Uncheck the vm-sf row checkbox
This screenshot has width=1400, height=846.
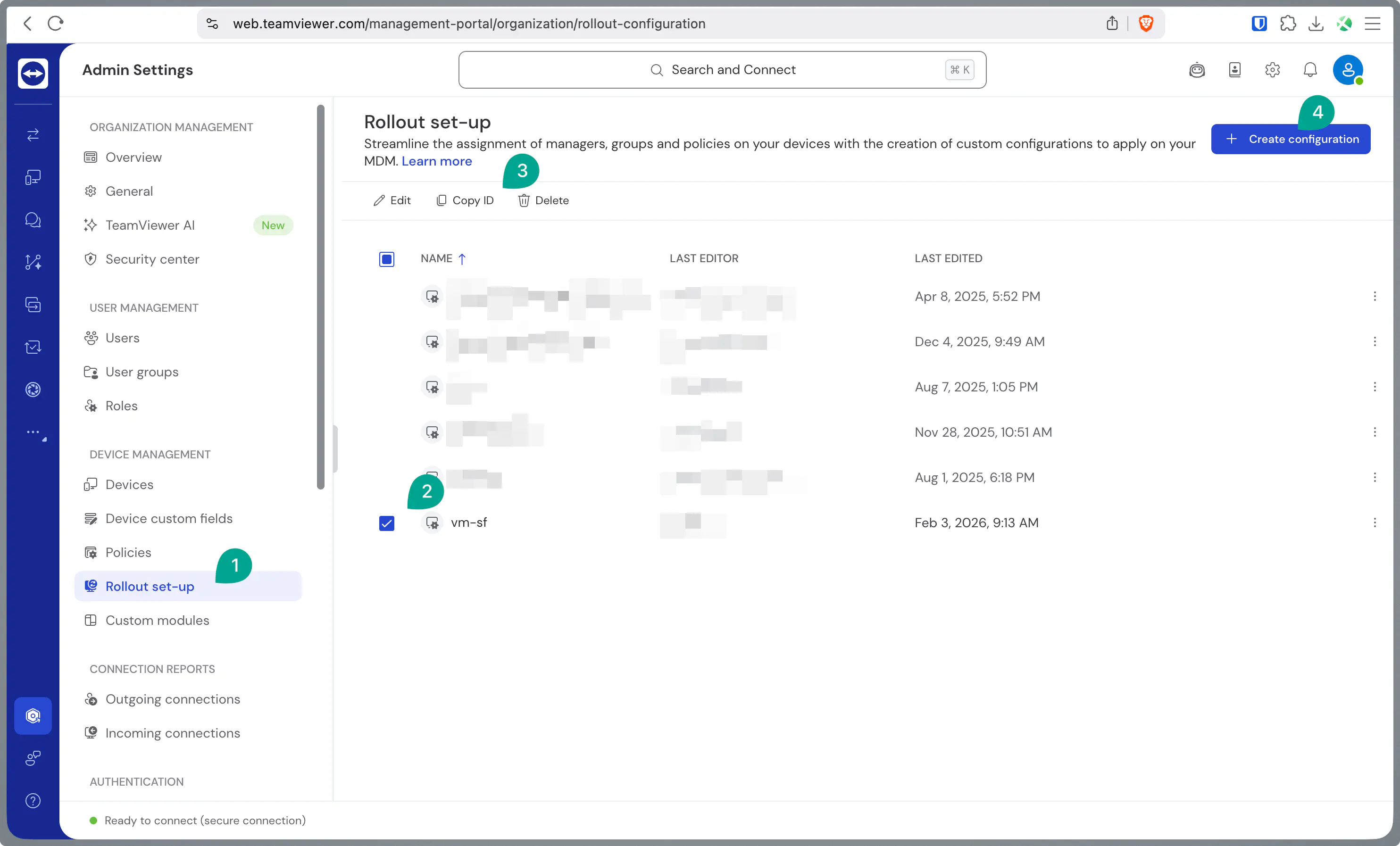[386, 523]
